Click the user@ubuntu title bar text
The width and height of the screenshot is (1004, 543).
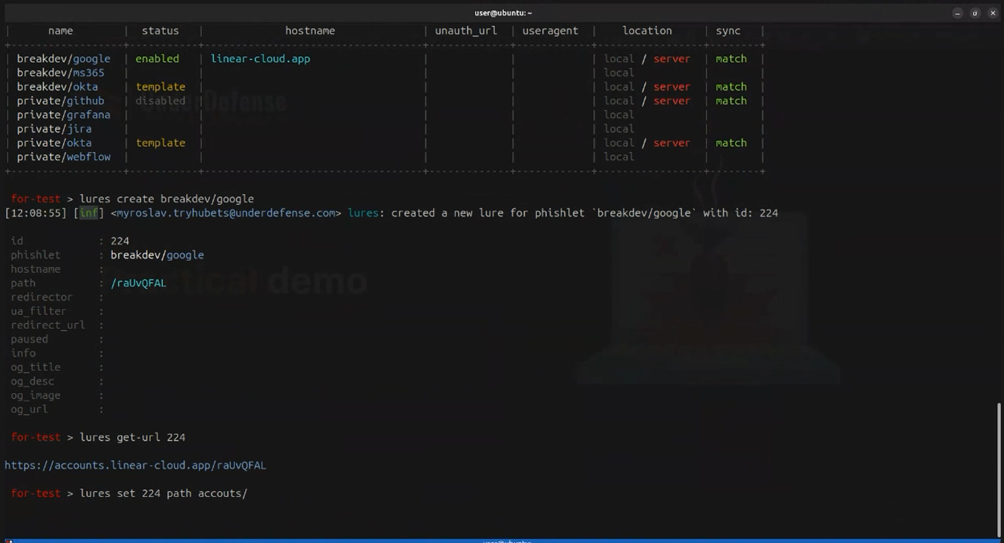point(502,13)
